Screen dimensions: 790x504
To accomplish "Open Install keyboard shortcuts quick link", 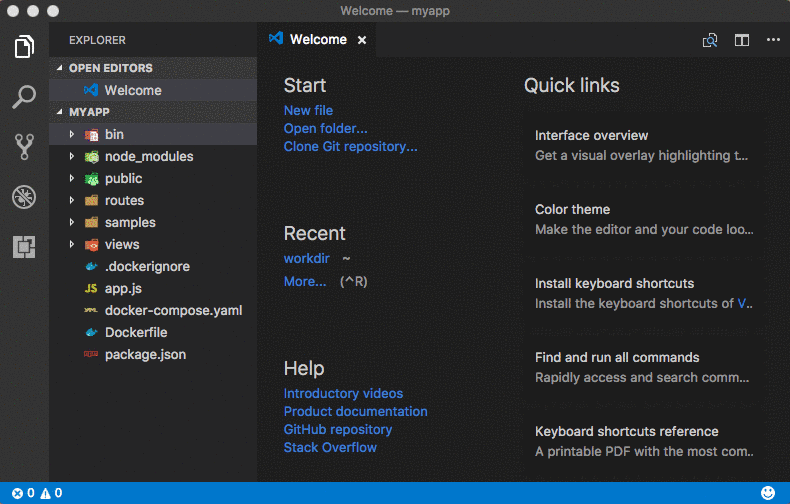I will 642,294.
